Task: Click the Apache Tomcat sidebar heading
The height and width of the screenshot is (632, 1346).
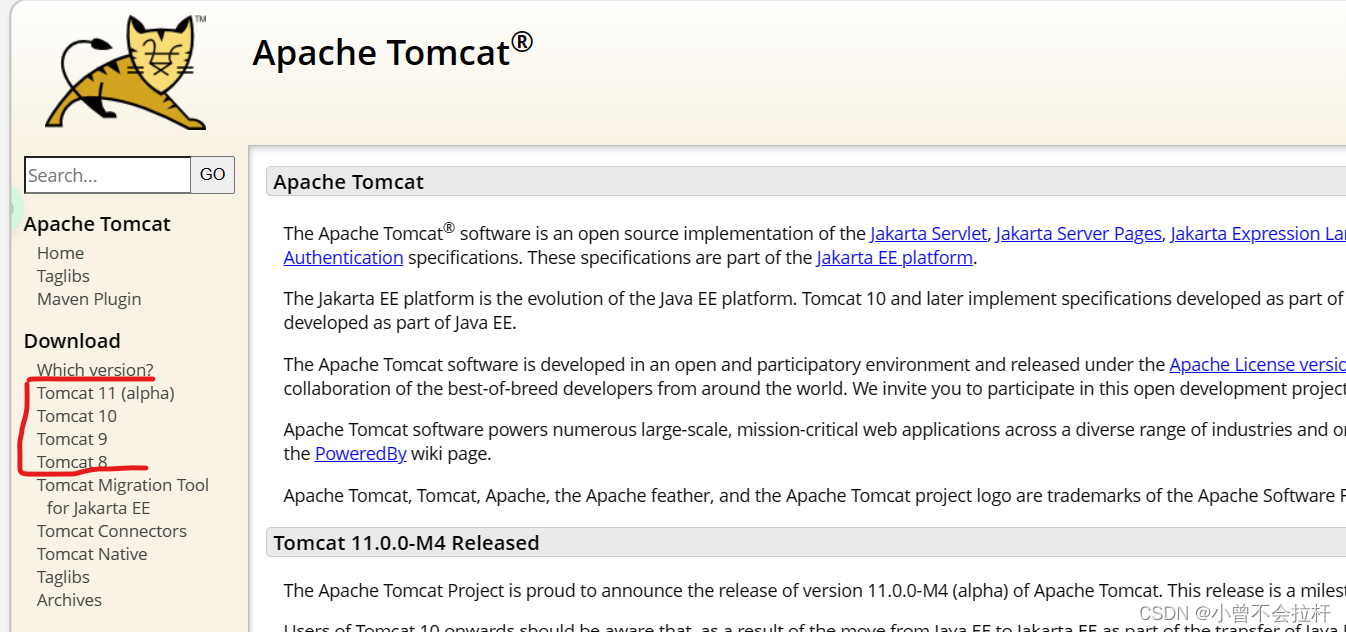Action: [x=97, y=224]
